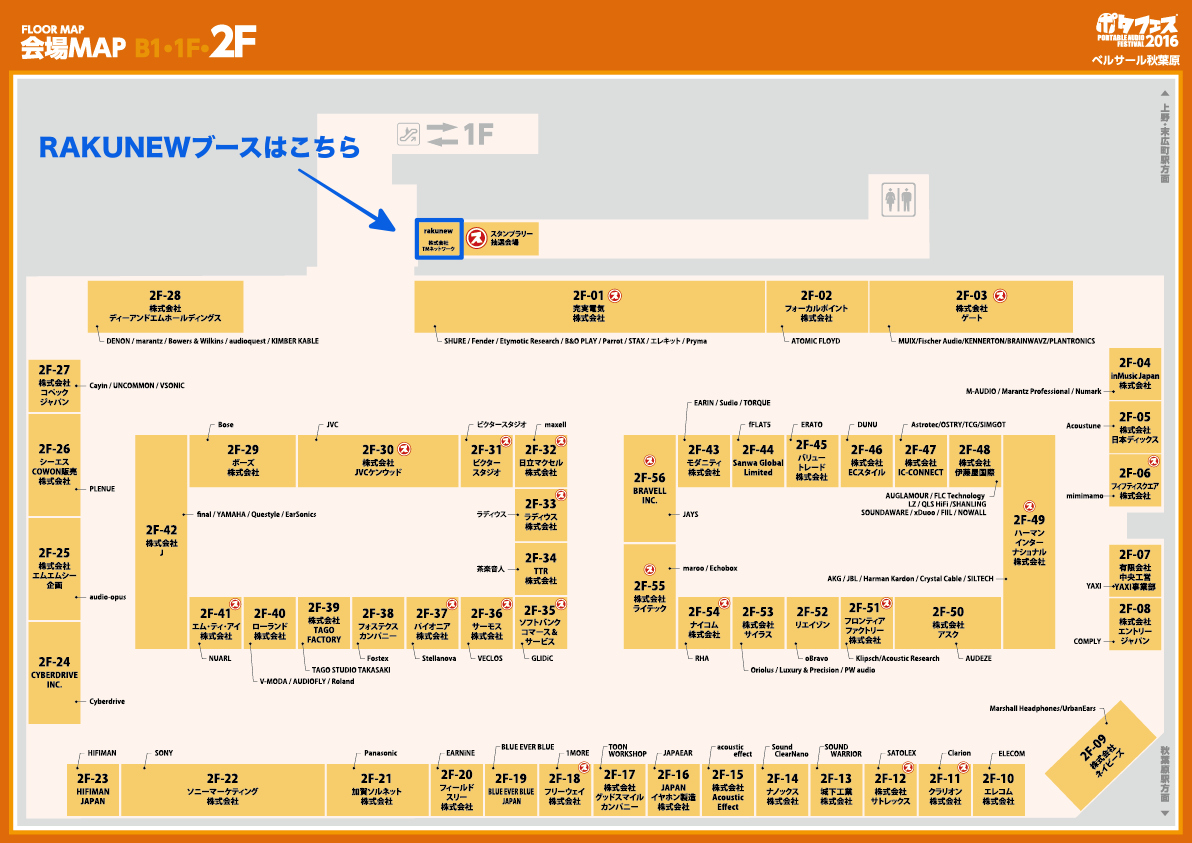This screenshot has height=843, width=1192.
Task: Select the スタンプラリー抽選会場 booth
Action: click(501, 238)
